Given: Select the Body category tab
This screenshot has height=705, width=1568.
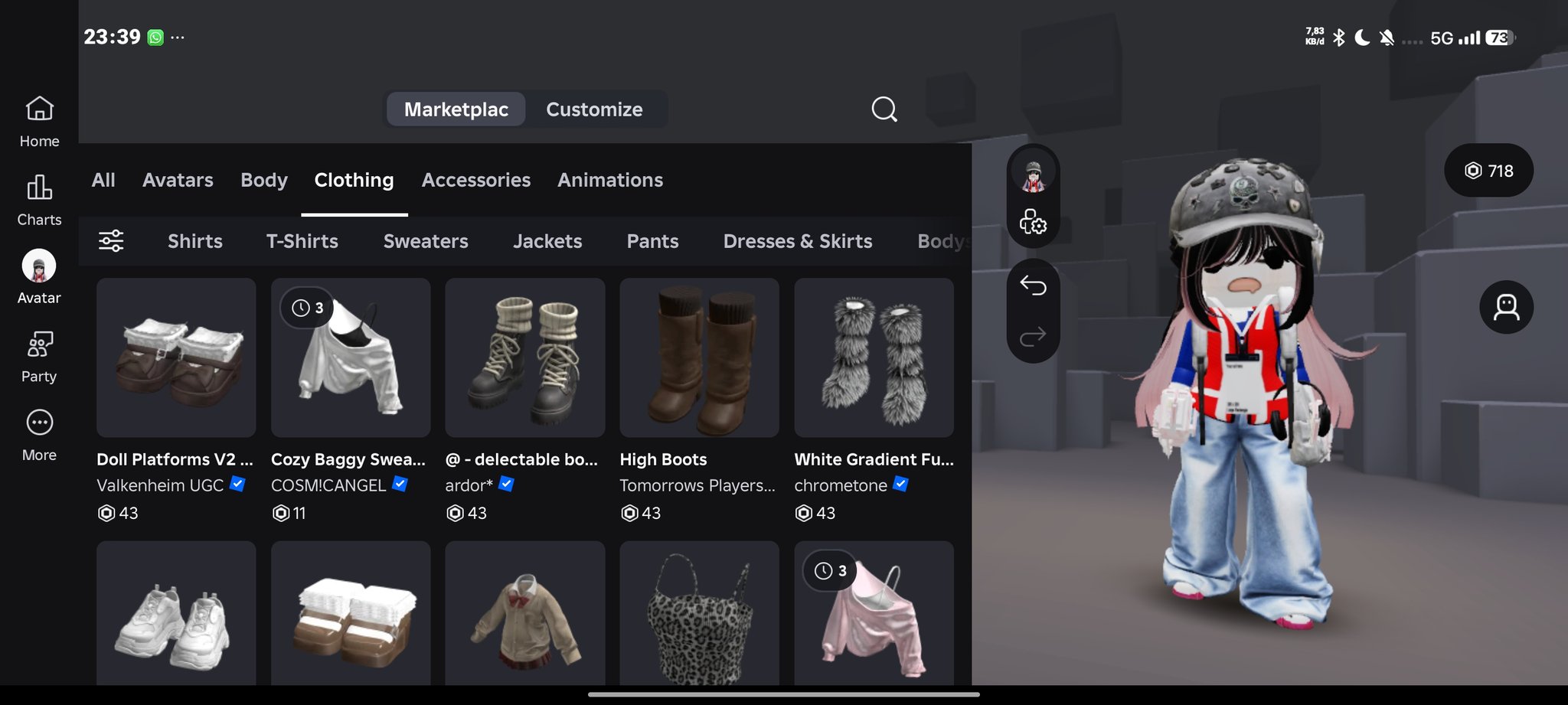Looking at the screenshot, I should coord(264,180).
